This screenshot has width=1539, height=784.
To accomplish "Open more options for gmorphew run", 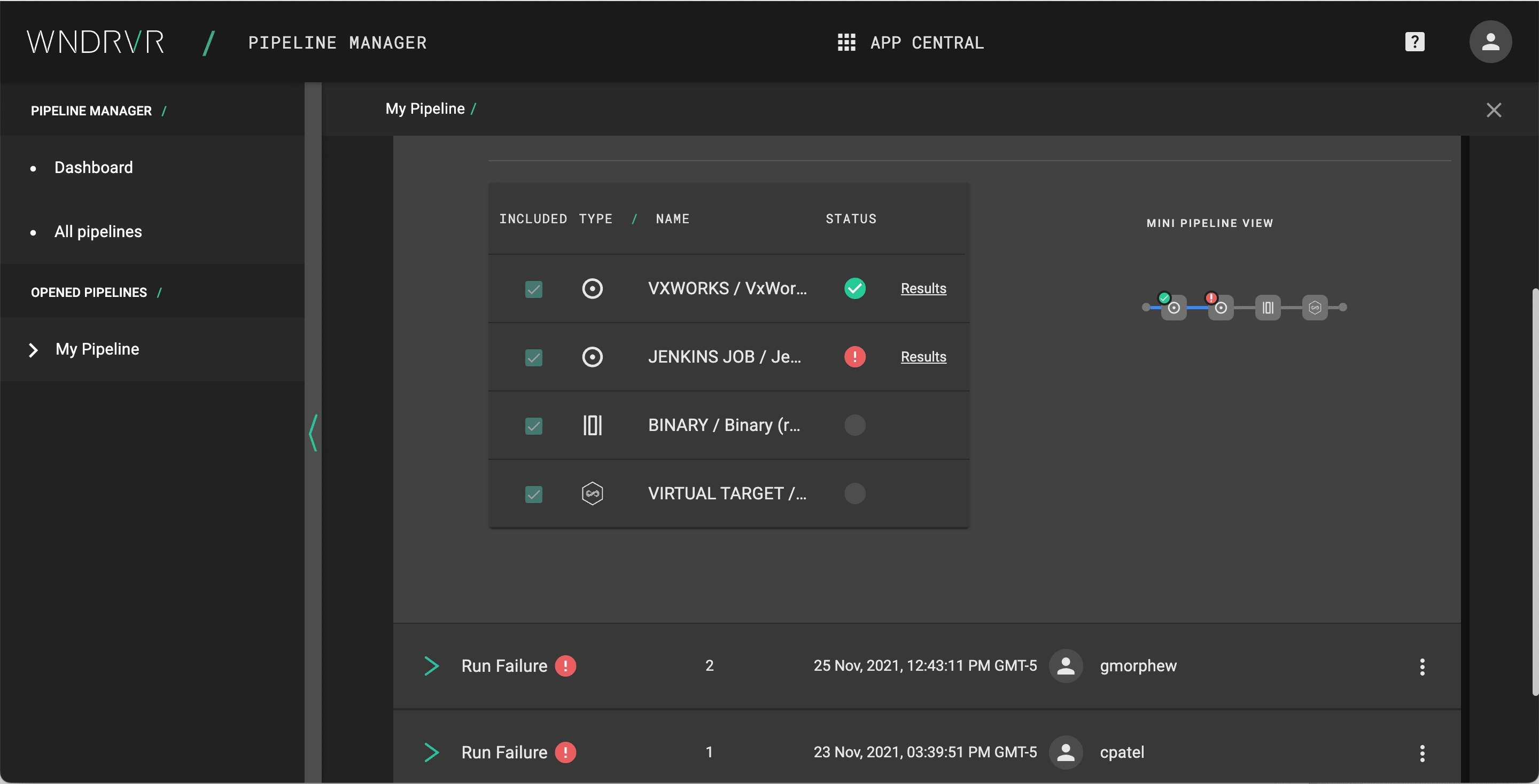I will tap(1422, 667).
